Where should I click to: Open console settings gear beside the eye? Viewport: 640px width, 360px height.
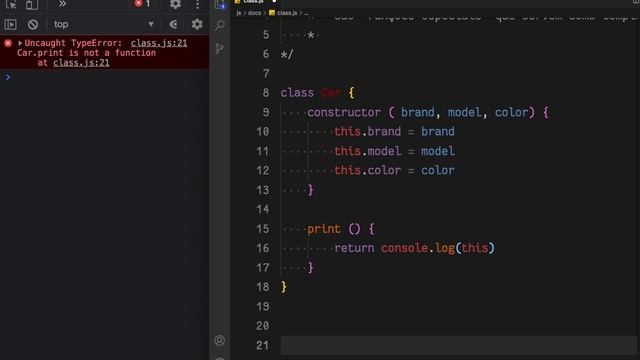point(197,24)
